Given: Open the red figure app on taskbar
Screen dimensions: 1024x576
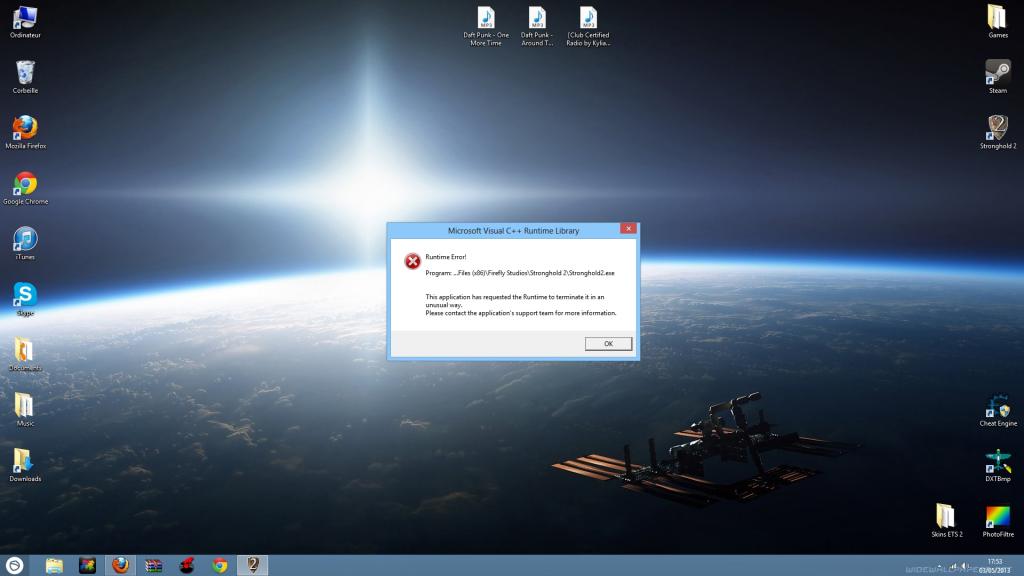Looking at the screenshot, I should (x=187, y=566).
